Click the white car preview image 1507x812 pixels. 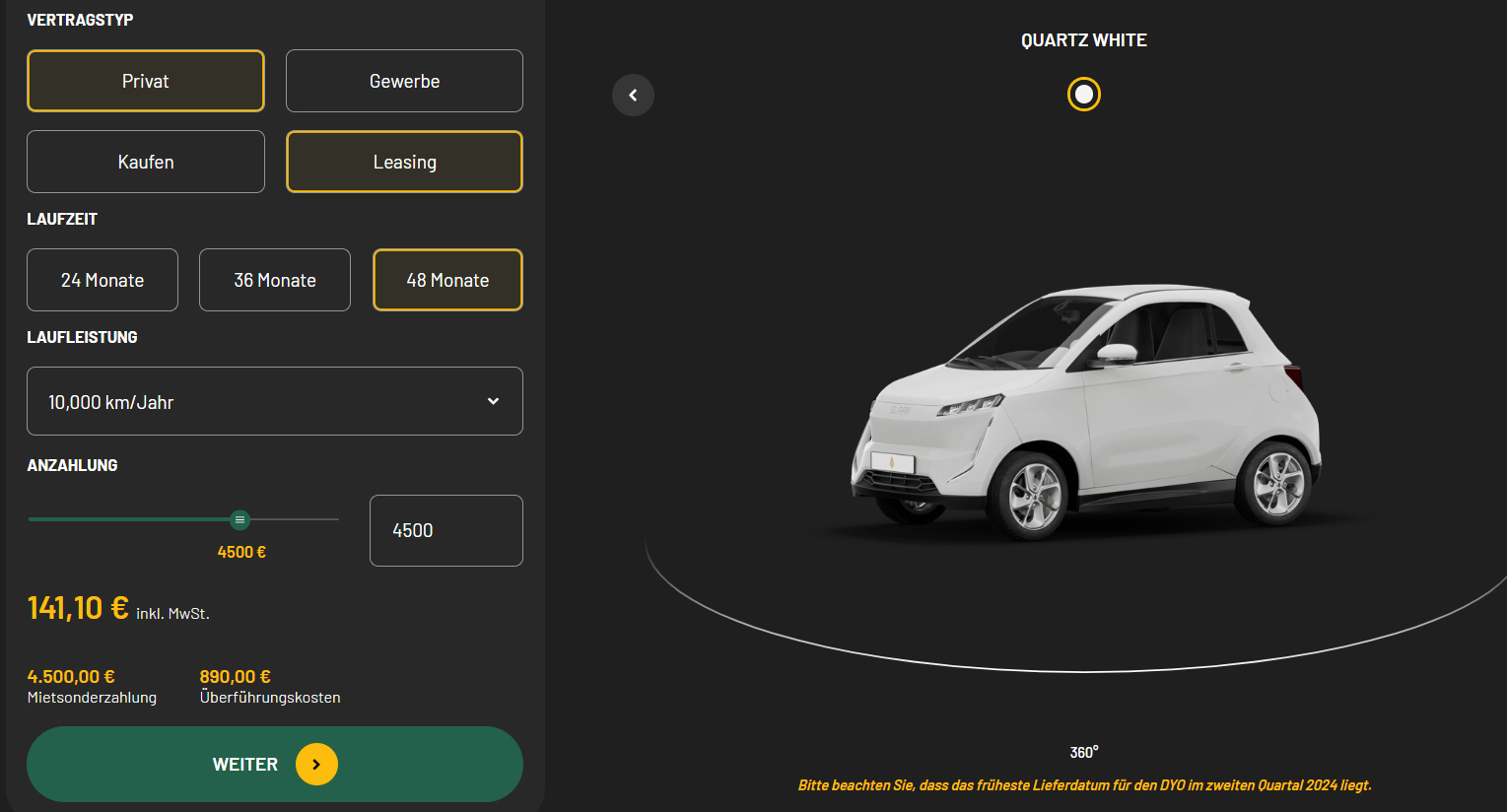click(x=1084, y=412)
